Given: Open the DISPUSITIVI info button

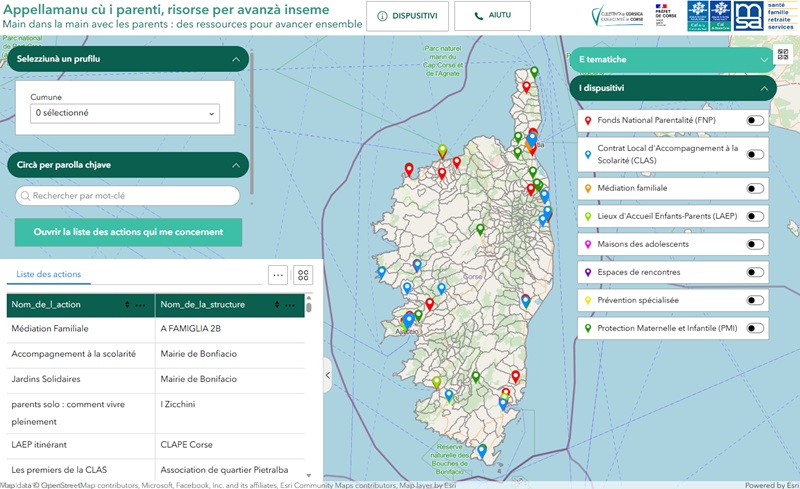Looking at the screenshot, I should point(407,16).
